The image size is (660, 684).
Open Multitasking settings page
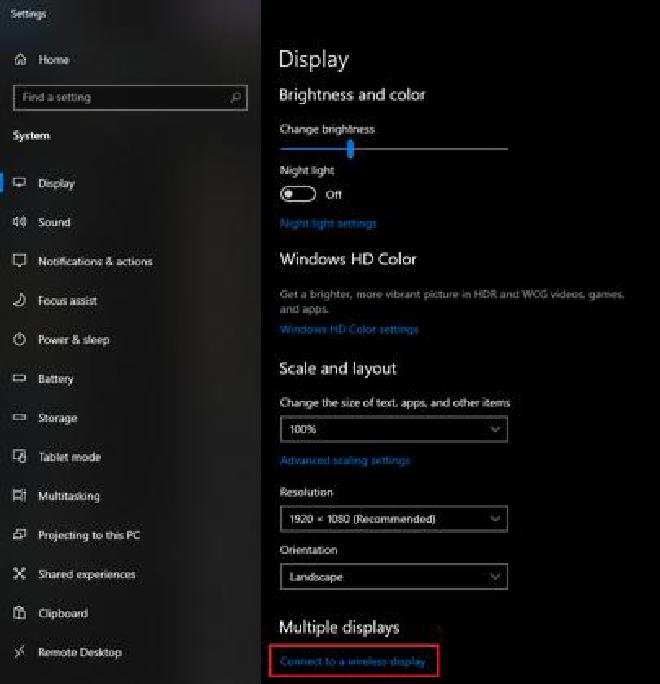point(68,496)
